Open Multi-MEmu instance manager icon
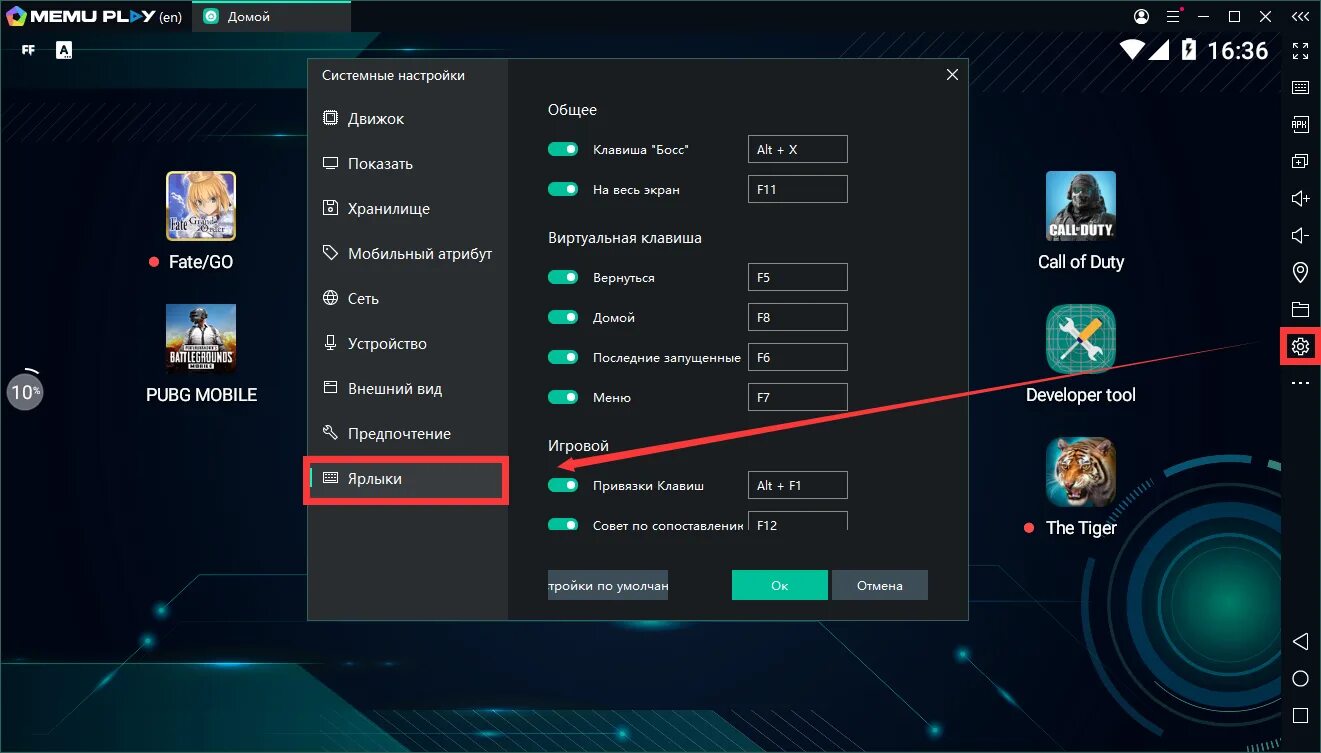This screenshot has height=753, width=1321. coord(1300,160)
